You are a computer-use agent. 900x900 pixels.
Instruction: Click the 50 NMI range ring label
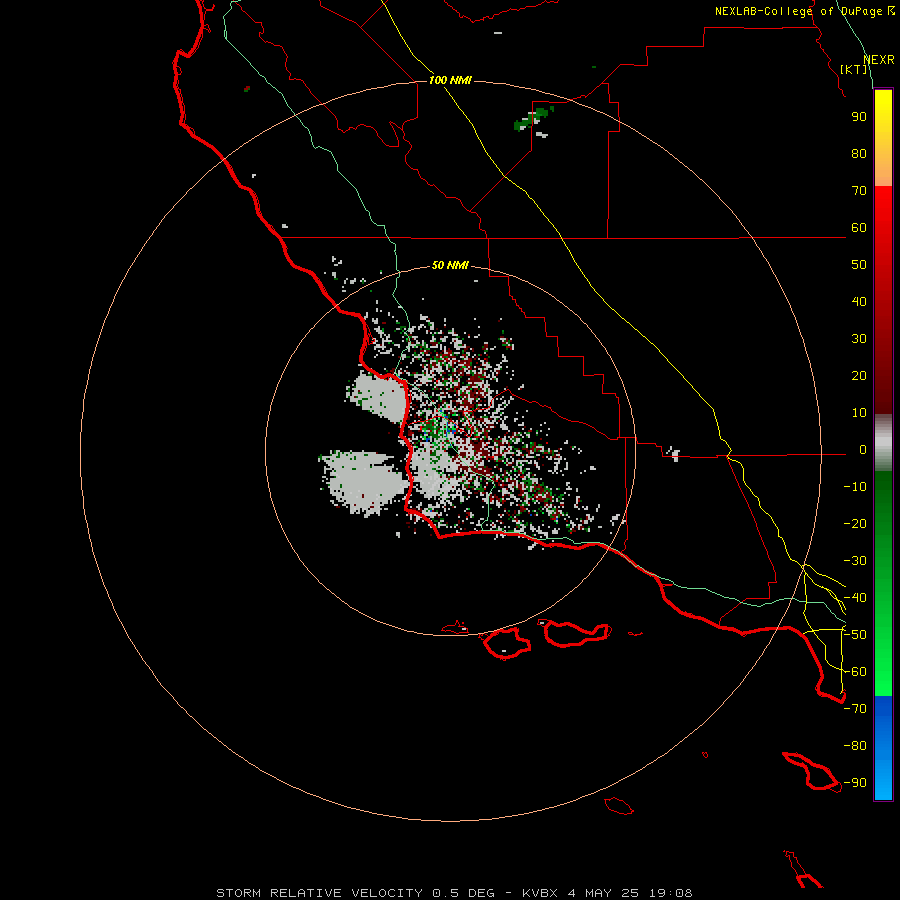(x=450, y=265)
